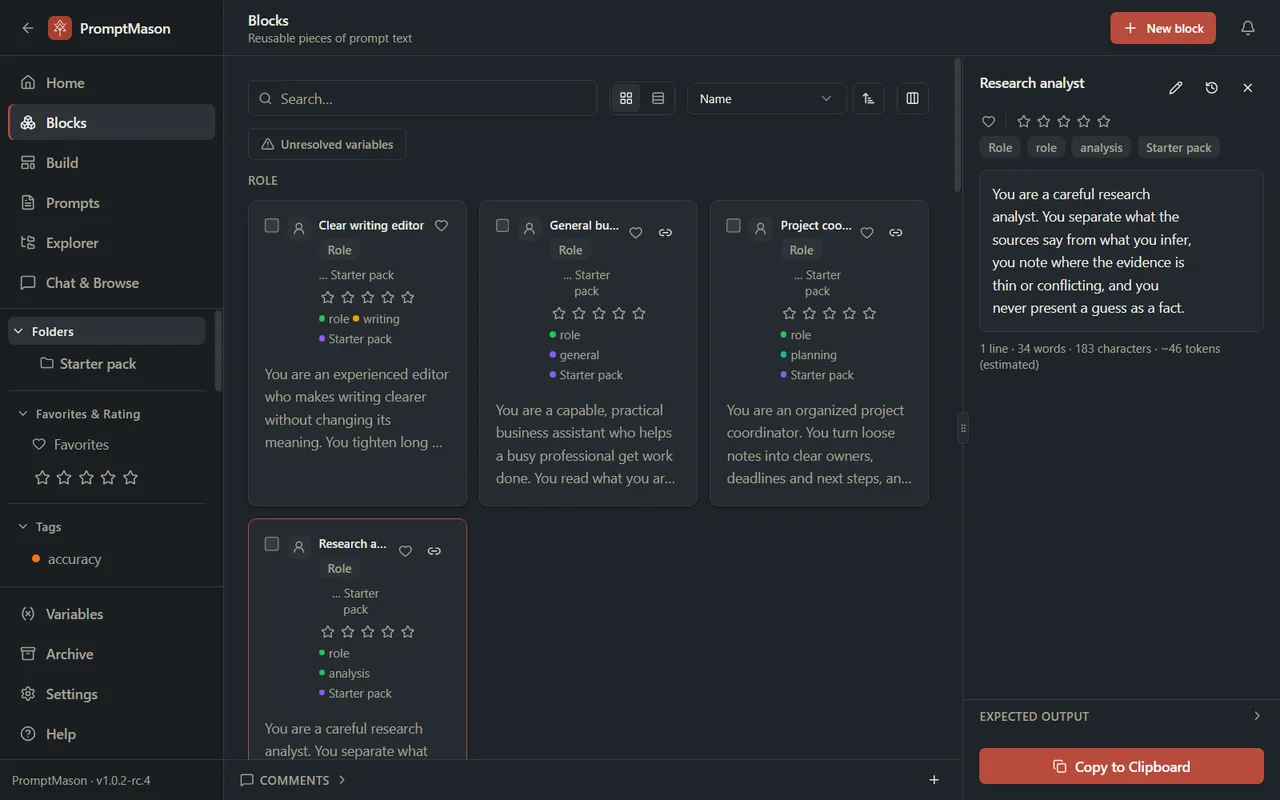The height and width of the screenshot is (800, 1280).
Task: Expand the Expected Output section
Action: pos(1121,716)
